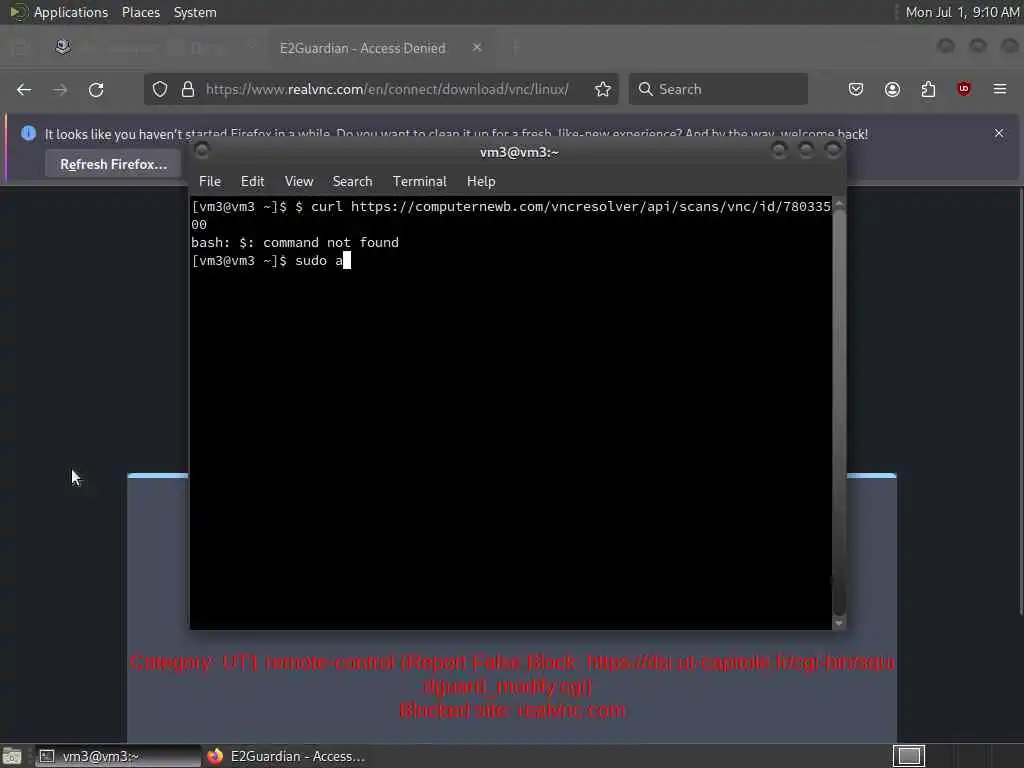Open the extensions puzzle icon

[928, 89]
